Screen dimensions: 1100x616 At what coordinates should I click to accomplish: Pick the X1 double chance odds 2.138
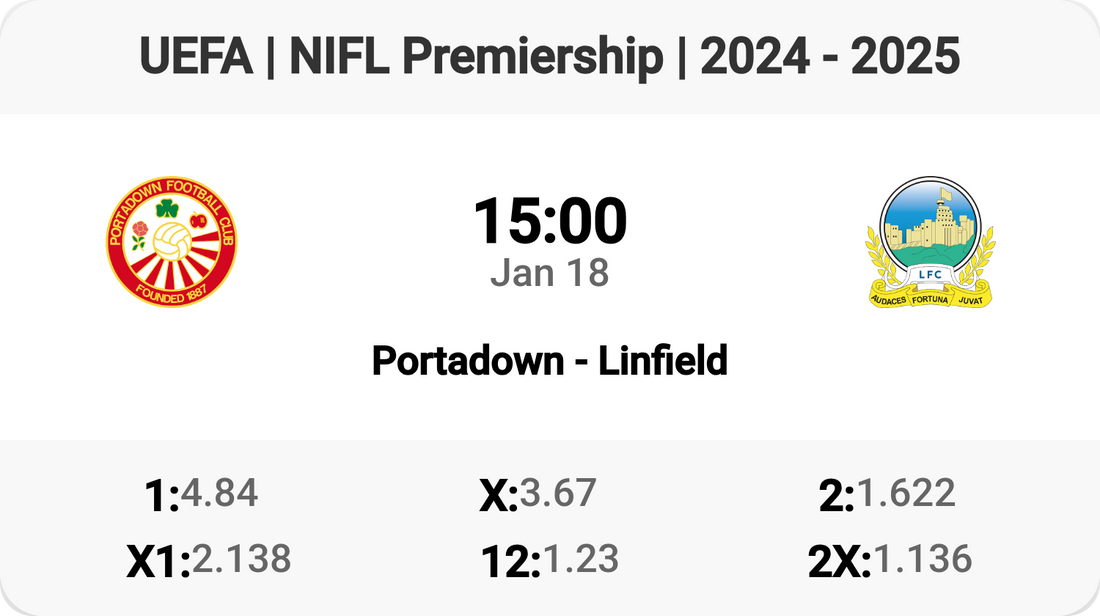coord(241,560)
